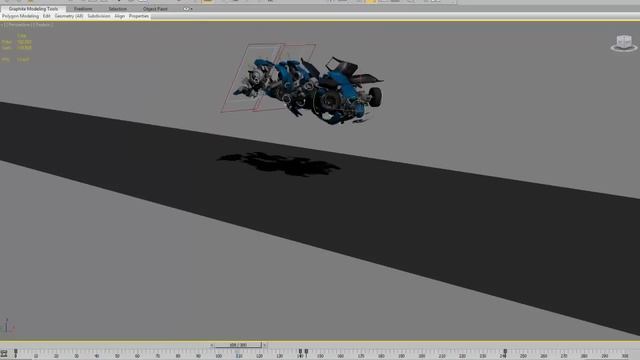
Task: Expand the Edit ribbon panel
Action: [47, 16]
